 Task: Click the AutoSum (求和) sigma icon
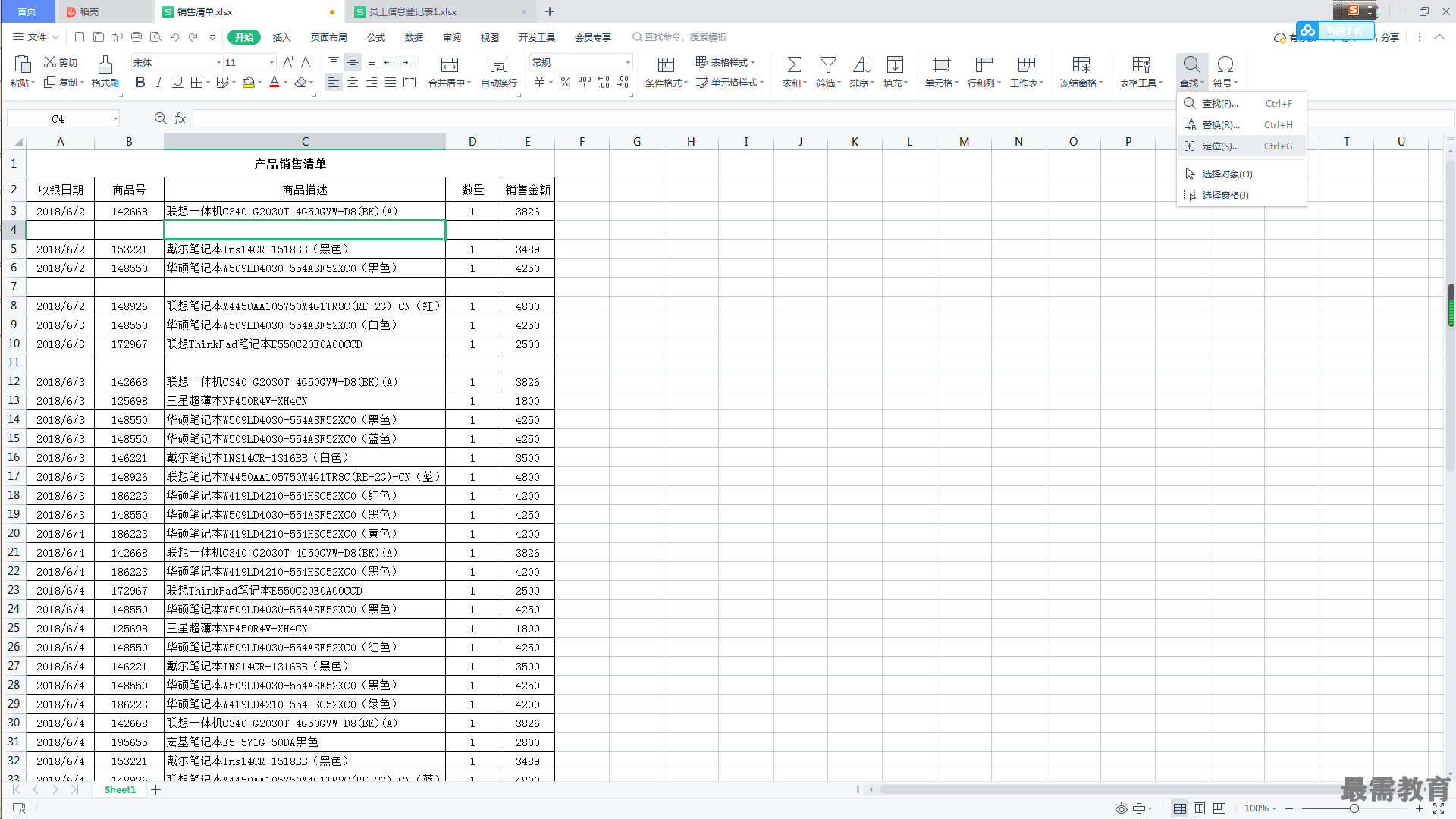pos(794,64)
